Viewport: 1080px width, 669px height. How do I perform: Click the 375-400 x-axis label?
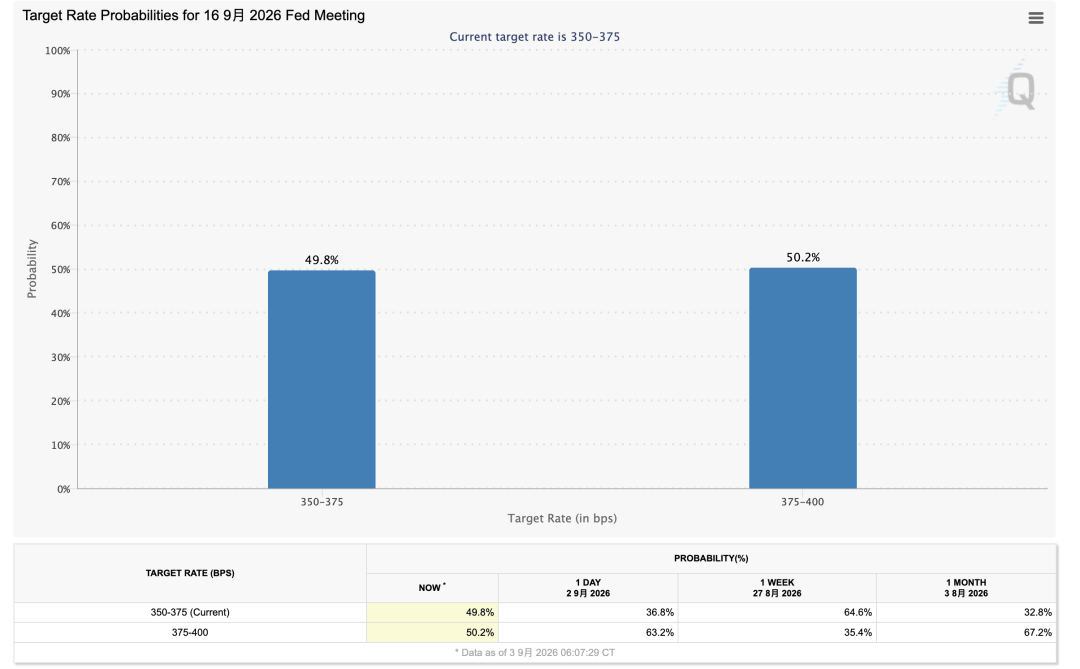802,502
